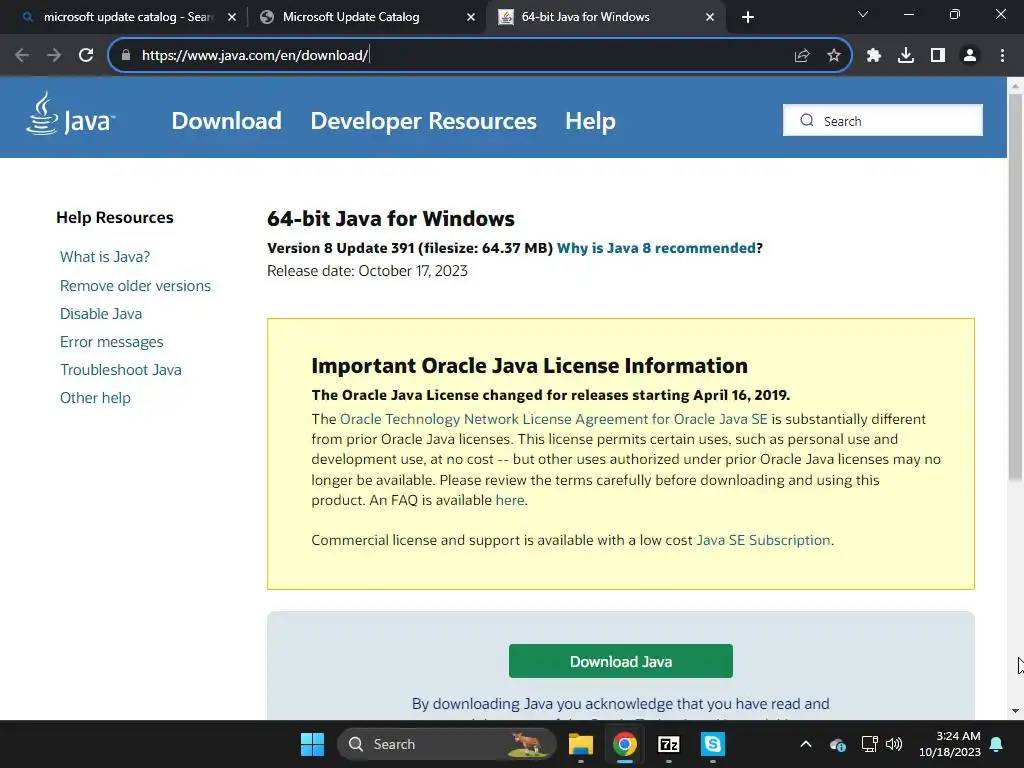This screenshot has width=1024, height=768.
Task: Open the Troubleshoot Java link
Action: click(x=121, y=370)
